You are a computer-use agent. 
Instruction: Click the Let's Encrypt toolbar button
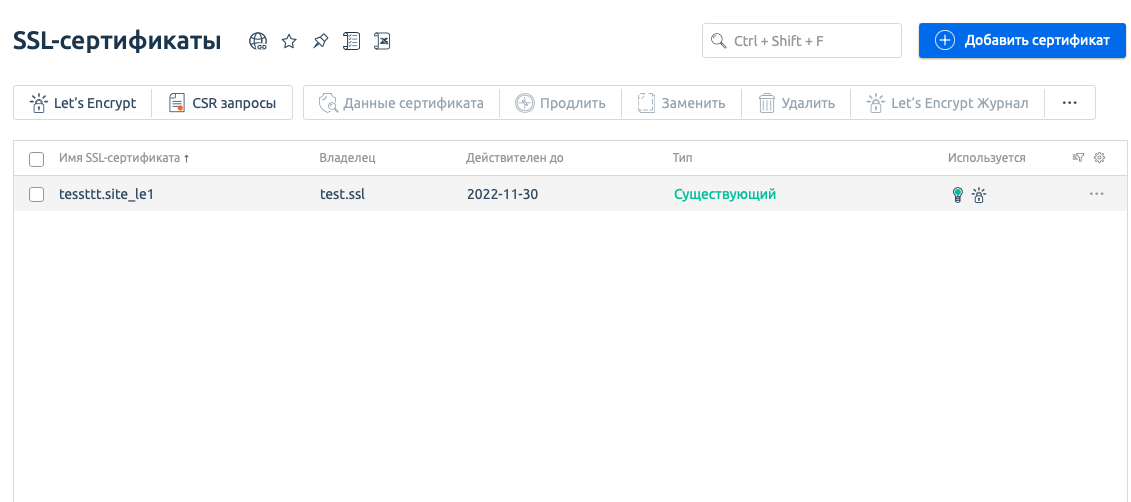pyautogui.click(x=83, y=103)
